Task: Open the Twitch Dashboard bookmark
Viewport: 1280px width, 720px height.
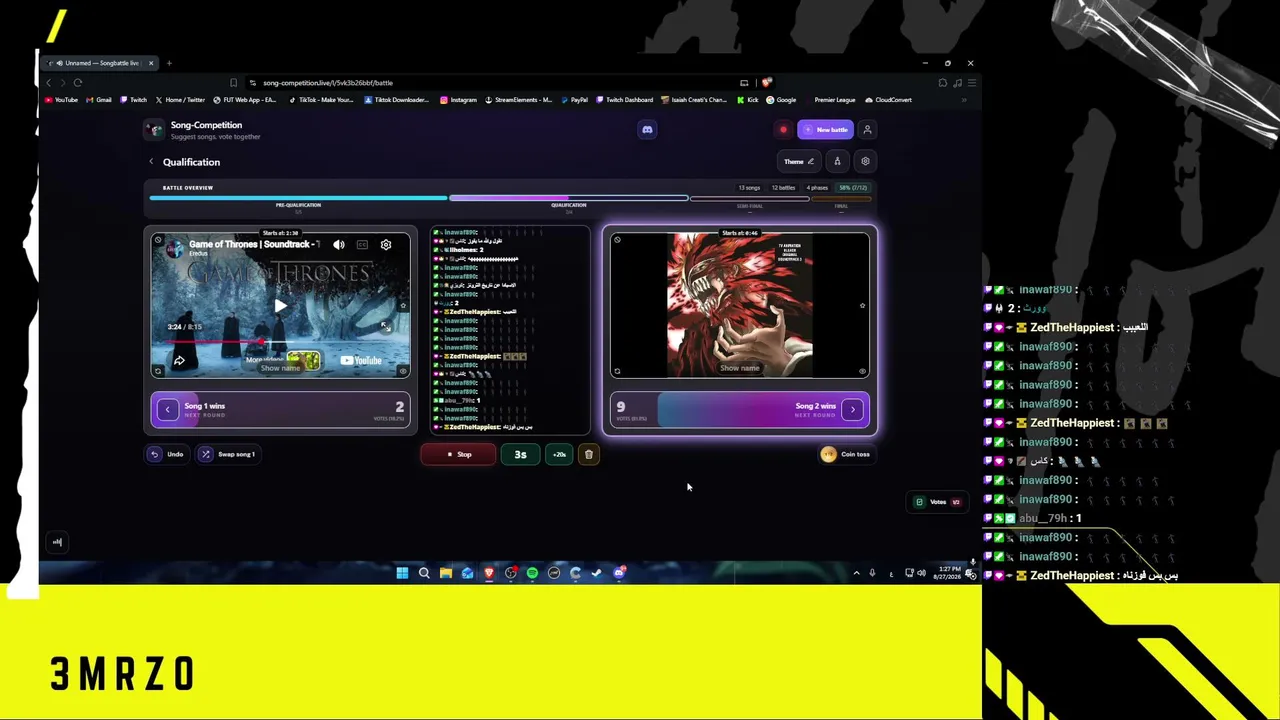Action: pyautogui.click(x=625, y=100)
